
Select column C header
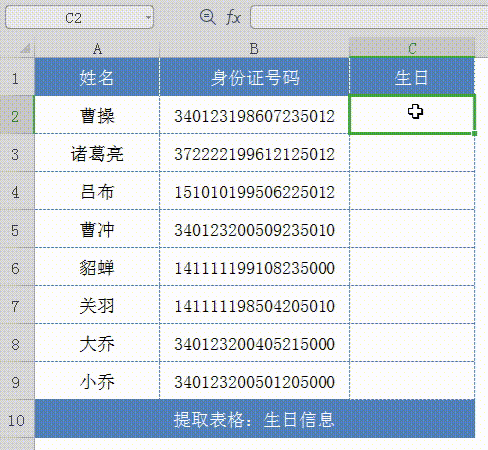[x=412, y=49]
